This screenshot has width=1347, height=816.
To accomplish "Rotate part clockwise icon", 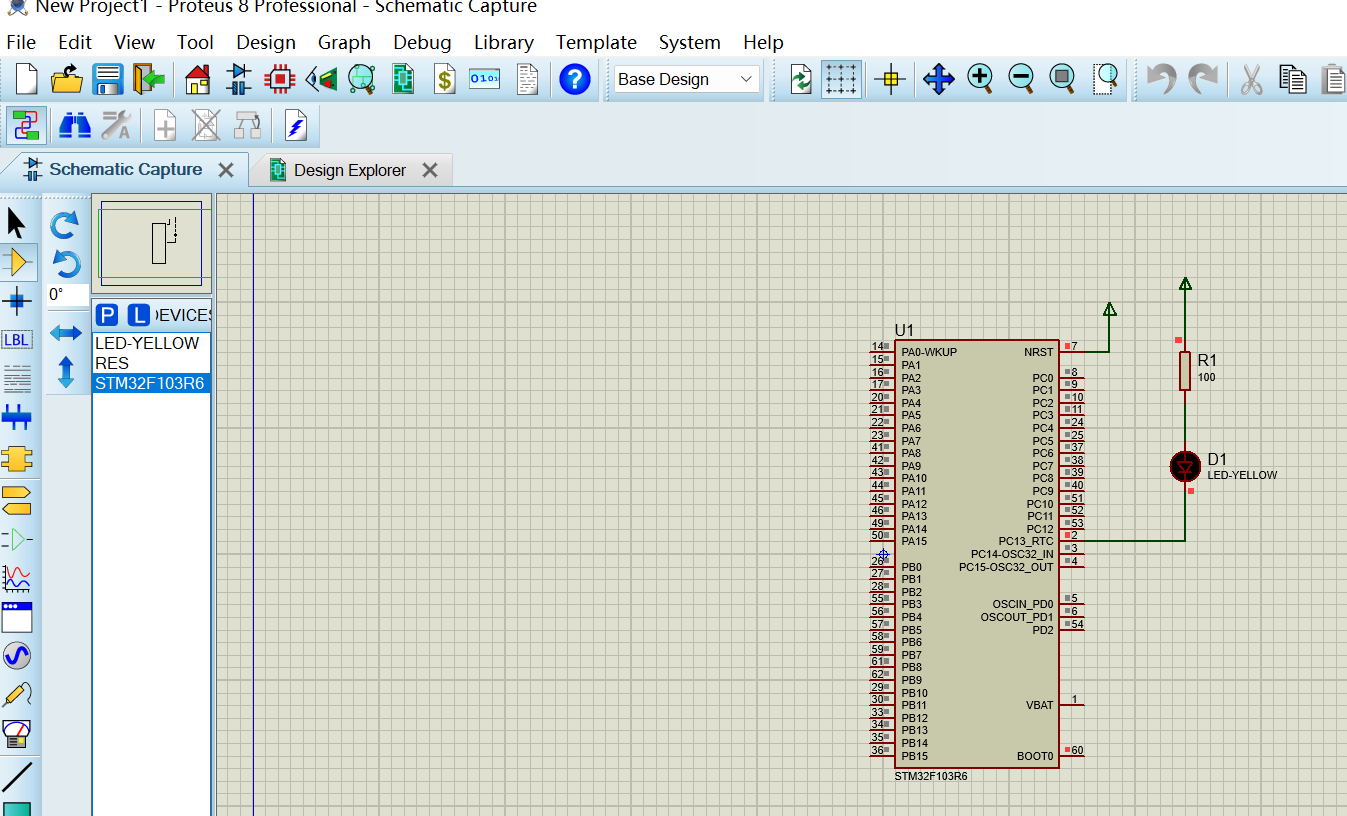I will 65,224.
